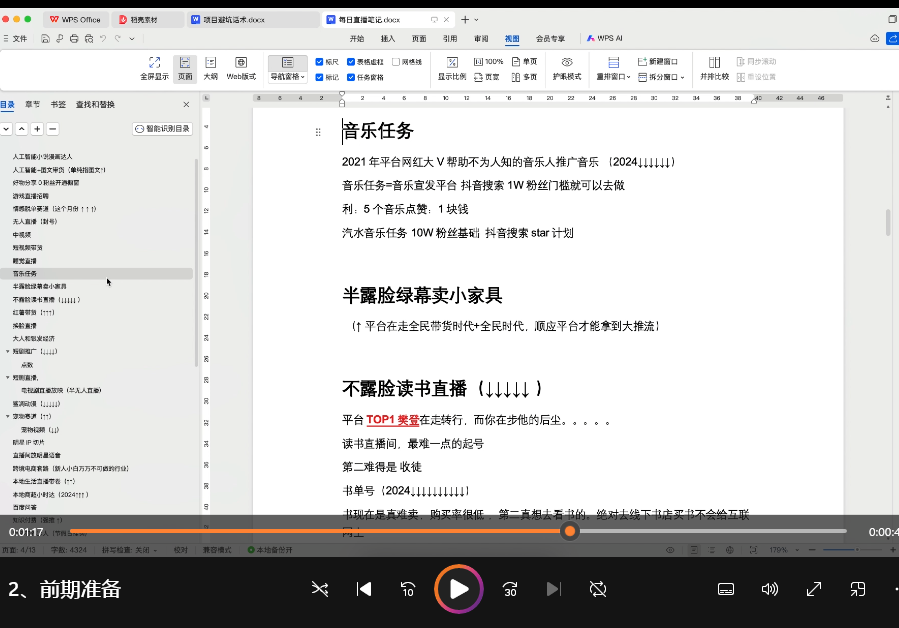
Task: Mute the video volume speaker icon
Action: (x=769, y=589)
